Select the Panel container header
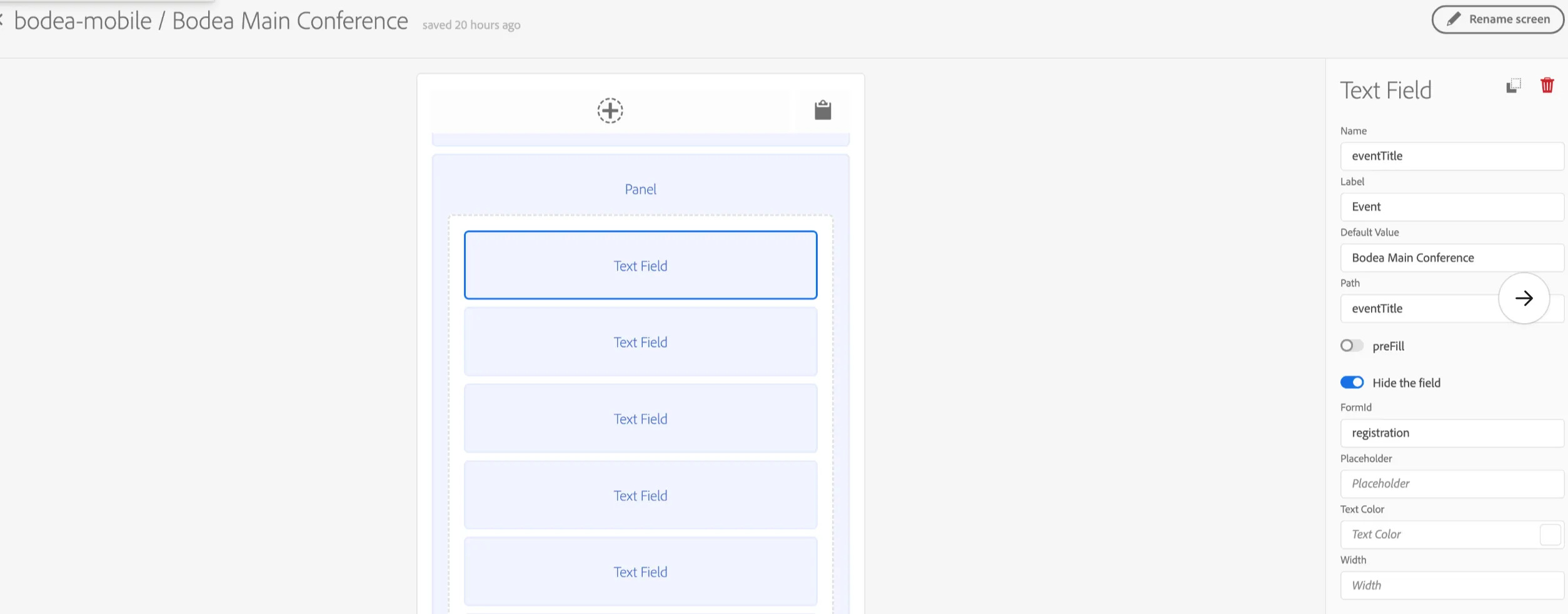This screenshot has width=1568, height=614. point(640,189)
